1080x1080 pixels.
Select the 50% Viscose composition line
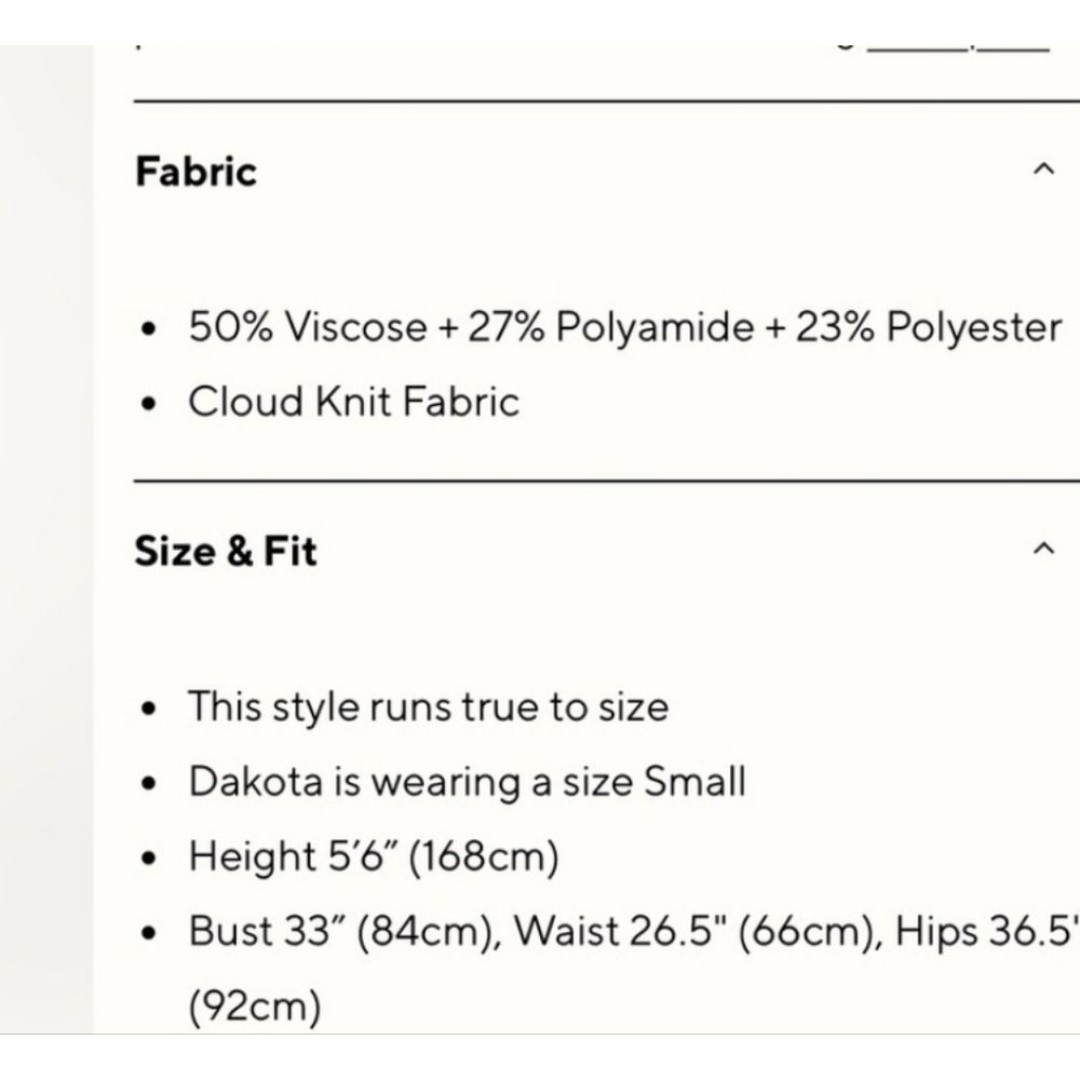(625, 326)
